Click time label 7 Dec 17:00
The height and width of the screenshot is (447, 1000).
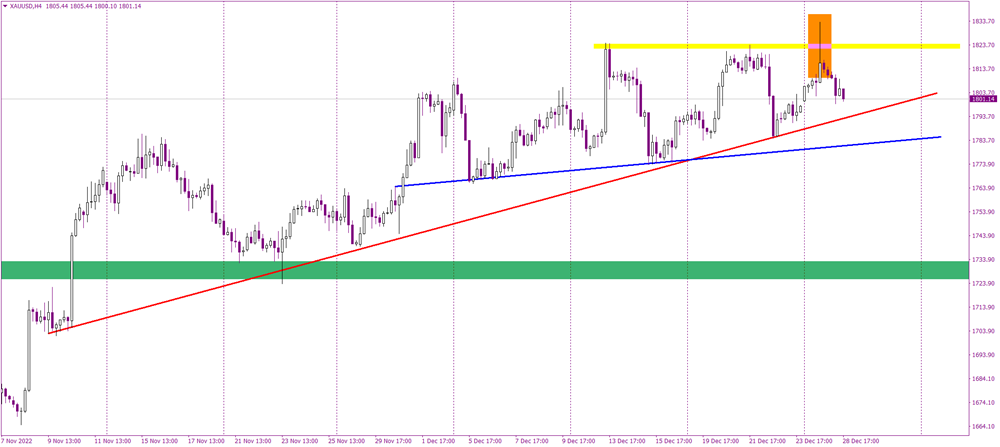[531, 441]
